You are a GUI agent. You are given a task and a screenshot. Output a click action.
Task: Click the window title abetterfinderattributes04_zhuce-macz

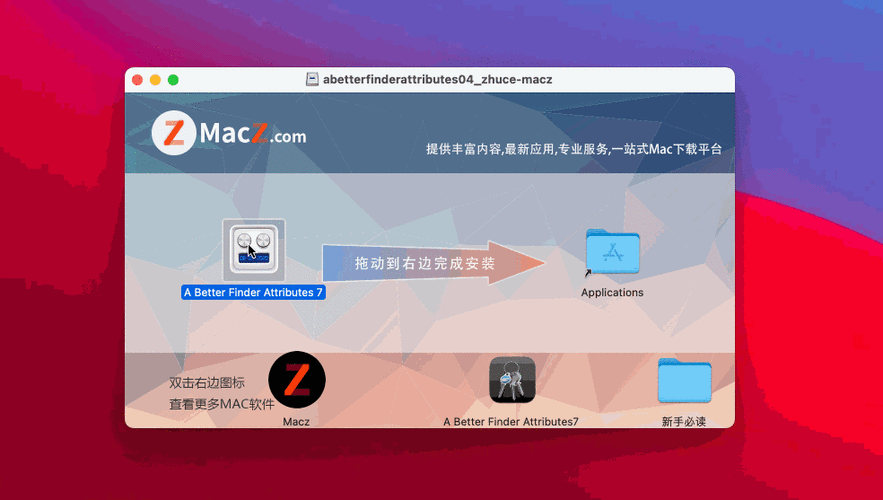tap(438, 79)
